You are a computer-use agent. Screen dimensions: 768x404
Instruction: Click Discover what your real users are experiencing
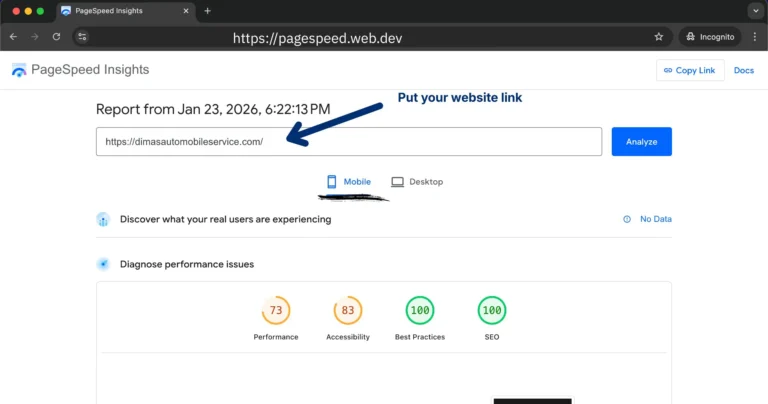click(x=225, y=219)
